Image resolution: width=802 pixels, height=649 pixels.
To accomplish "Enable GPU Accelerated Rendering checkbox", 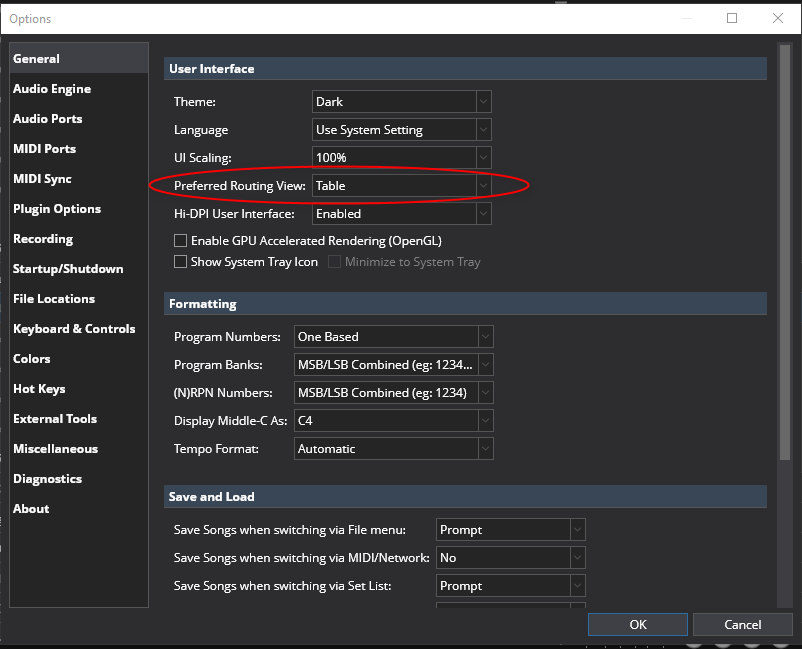I will click(181, 241).
